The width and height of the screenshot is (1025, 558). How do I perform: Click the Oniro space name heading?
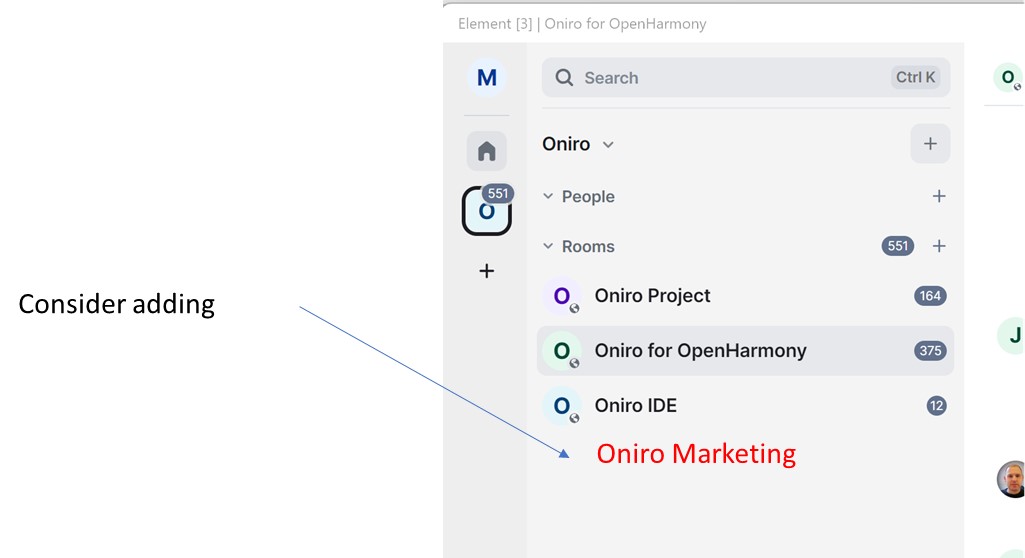[x=566, y=144]
